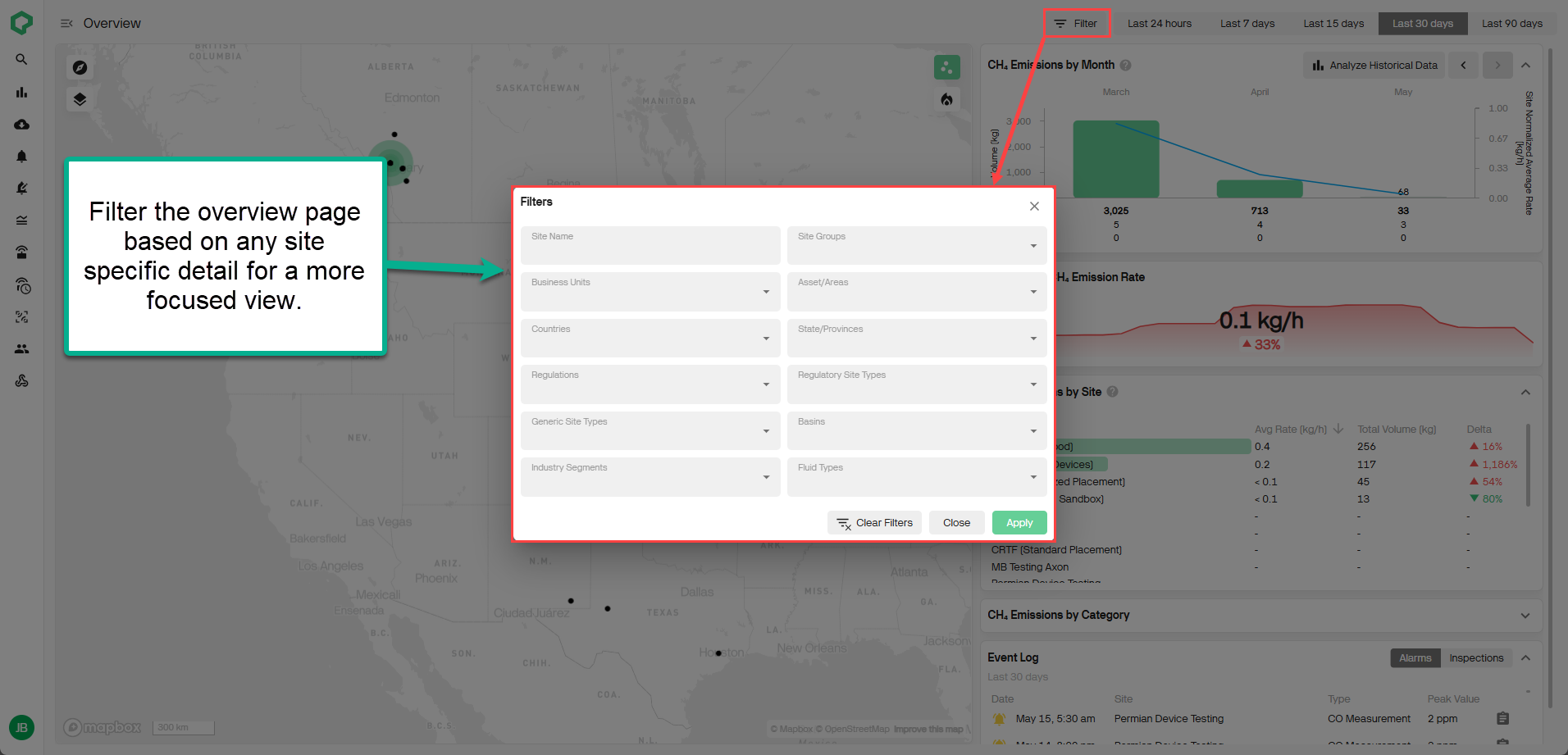This screenshot has width=1568, height=755.
Task: Select the Users sidebar icon
Action: [x=21, y=348]
